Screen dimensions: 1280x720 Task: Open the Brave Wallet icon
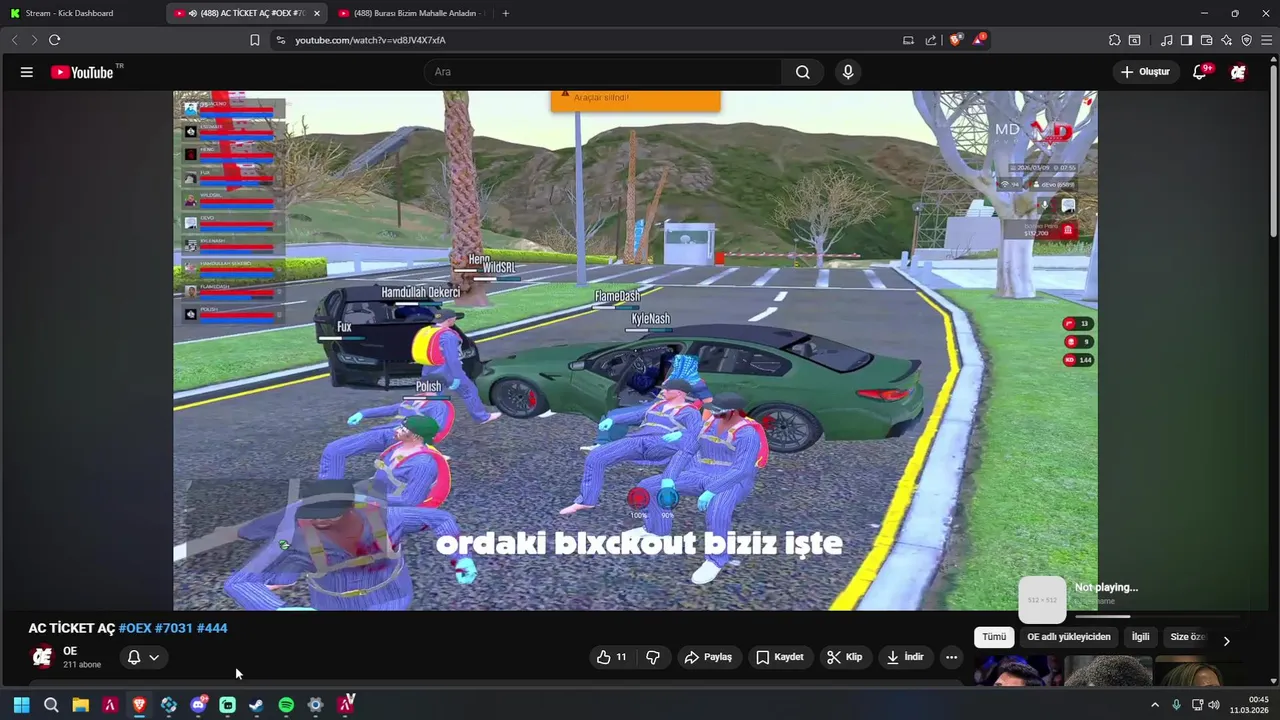(1206, 40)
